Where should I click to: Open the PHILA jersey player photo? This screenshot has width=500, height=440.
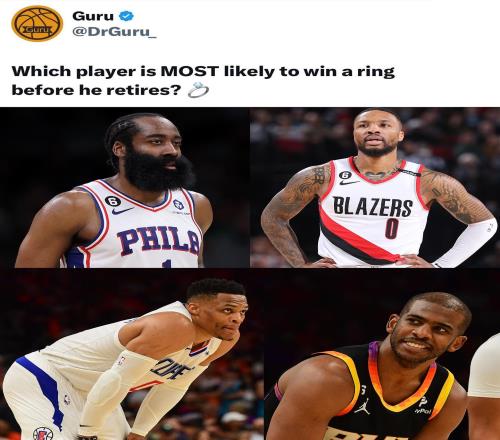coord(124,187)
